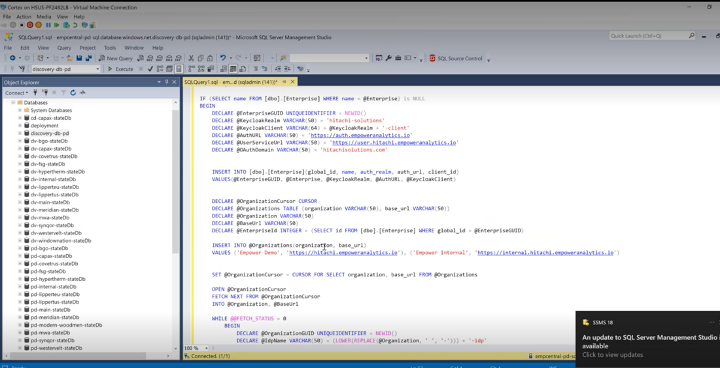Open the Query menu
Image resolution: width=720 pixels, height=368 pixels.
click(x=64, y=48)
